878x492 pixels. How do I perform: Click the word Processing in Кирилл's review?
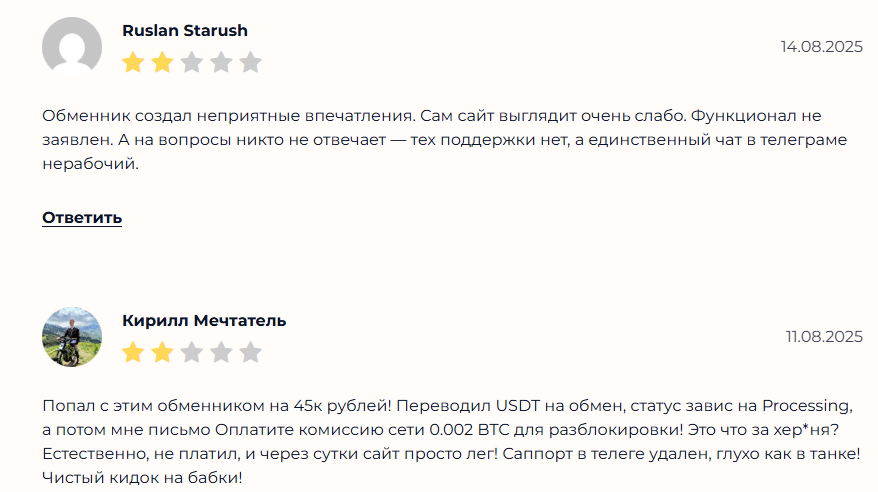[x=806, y=406]
